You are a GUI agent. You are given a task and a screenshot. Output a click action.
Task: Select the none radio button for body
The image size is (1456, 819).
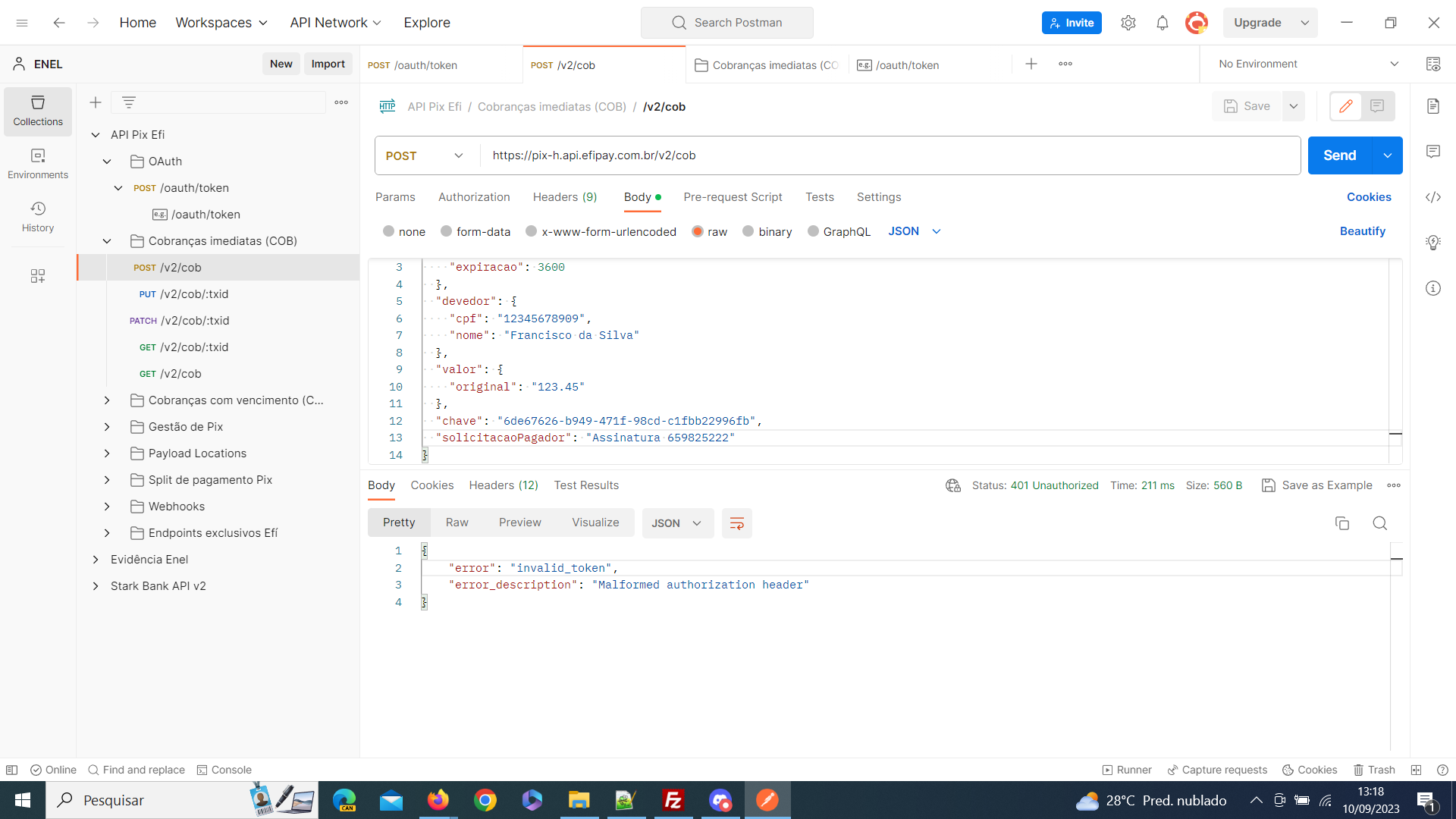click(x=388, y=231)
